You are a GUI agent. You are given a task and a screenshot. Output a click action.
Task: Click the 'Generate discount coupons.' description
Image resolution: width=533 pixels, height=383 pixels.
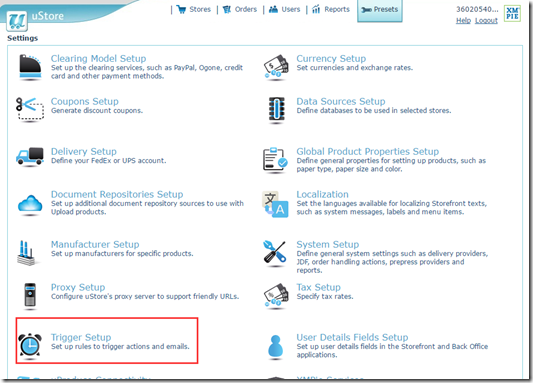(97, 110)
